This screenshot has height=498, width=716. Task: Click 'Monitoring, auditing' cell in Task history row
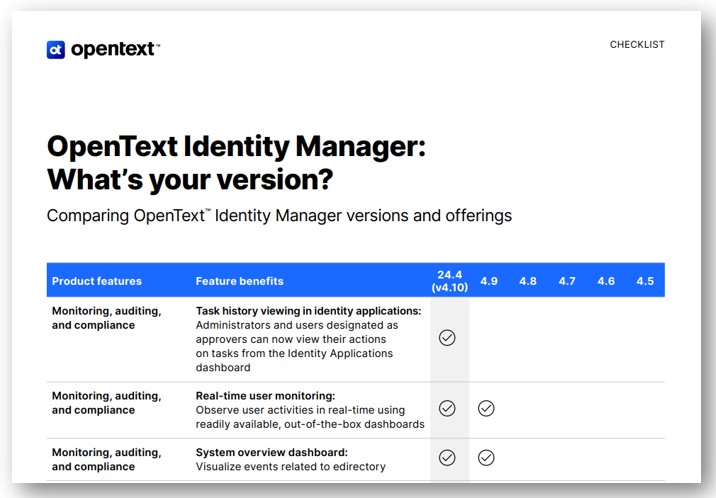tap(106, 318)
